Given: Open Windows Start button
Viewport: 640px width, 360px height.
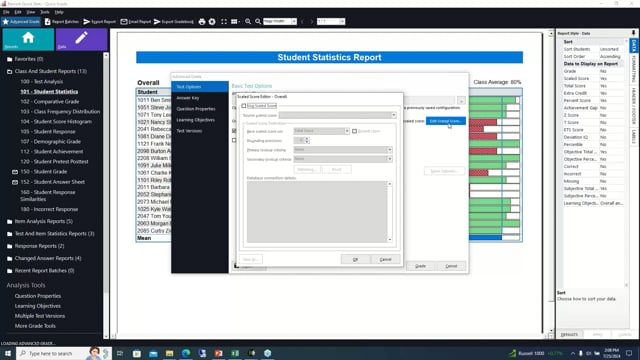Looking at the screenshot, I should 7,353.
